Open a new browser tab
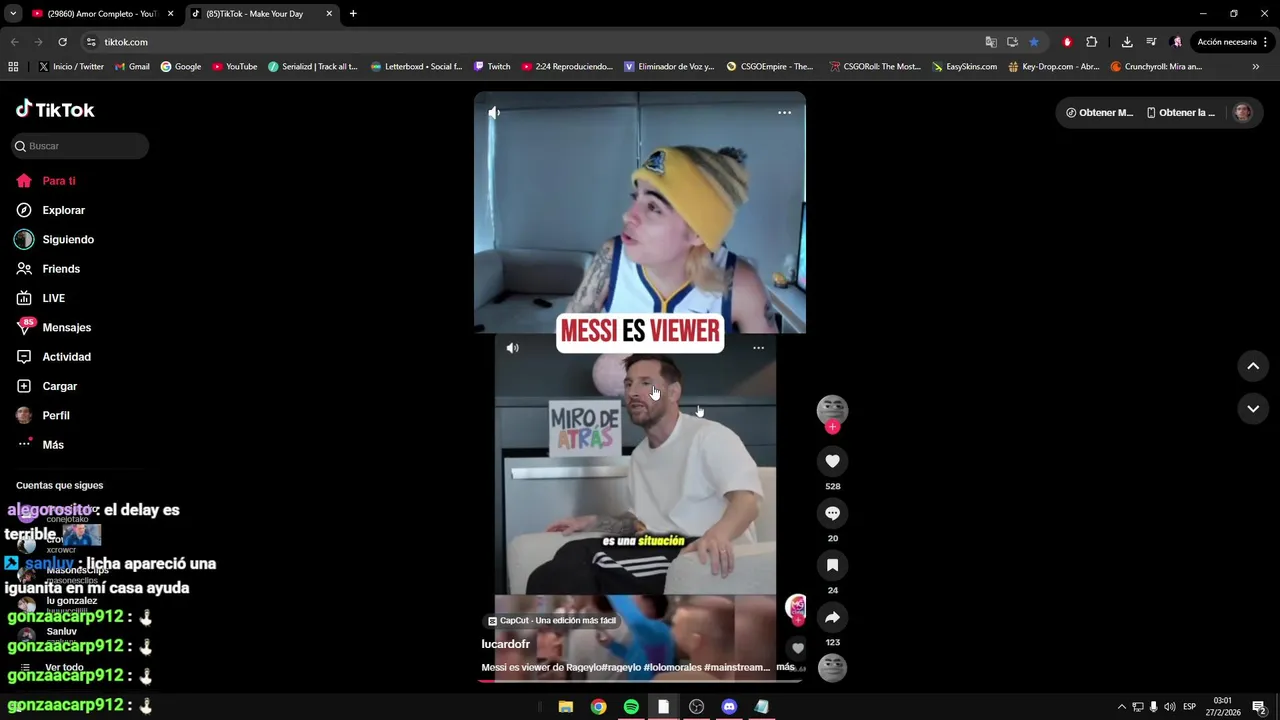Image resolution: width=1280 pixels, height=720 pixels. click(x=353, y=14)
